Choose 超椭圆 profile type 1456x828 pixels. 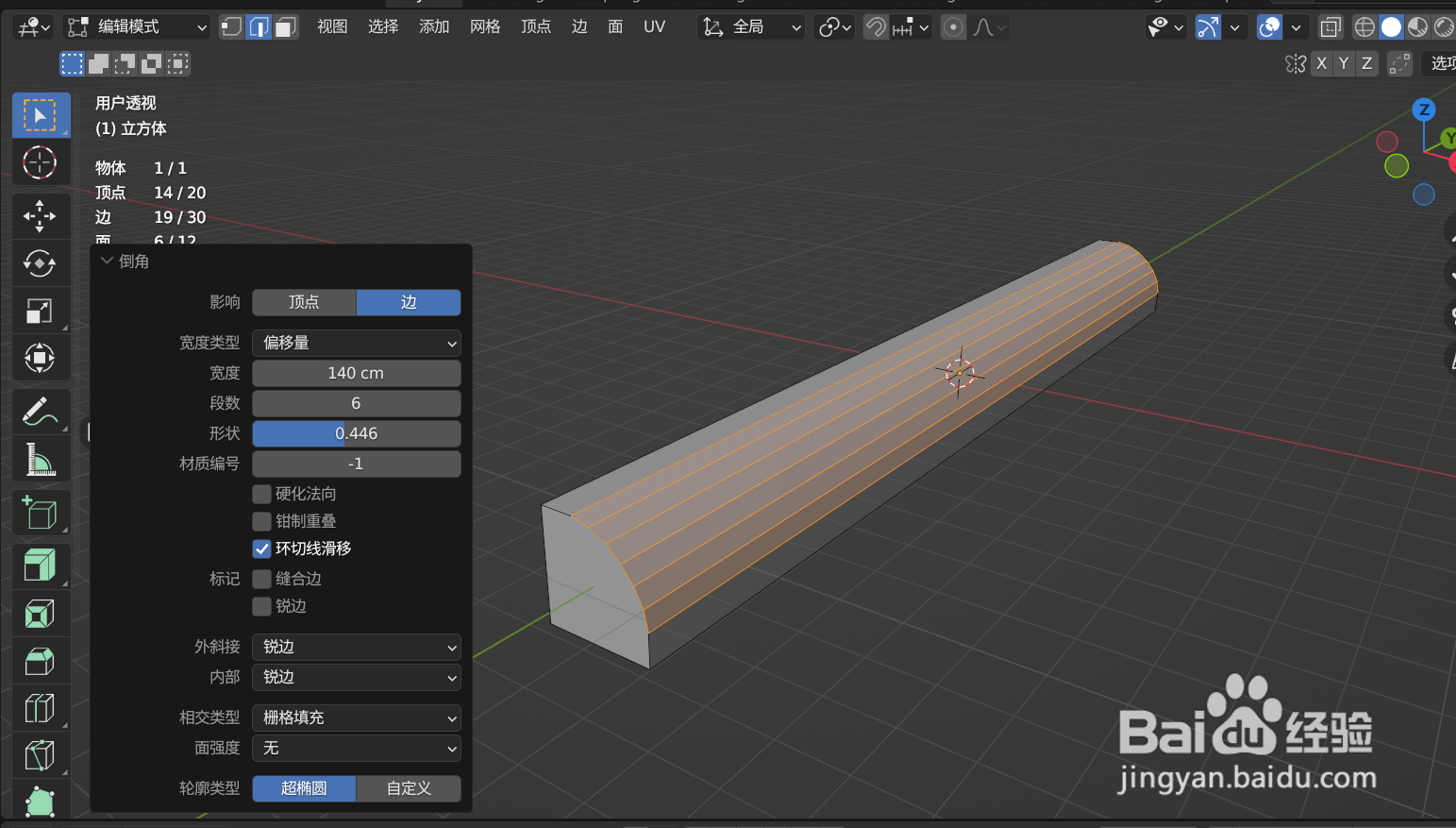pyautogui.click(x=304, y=788)
